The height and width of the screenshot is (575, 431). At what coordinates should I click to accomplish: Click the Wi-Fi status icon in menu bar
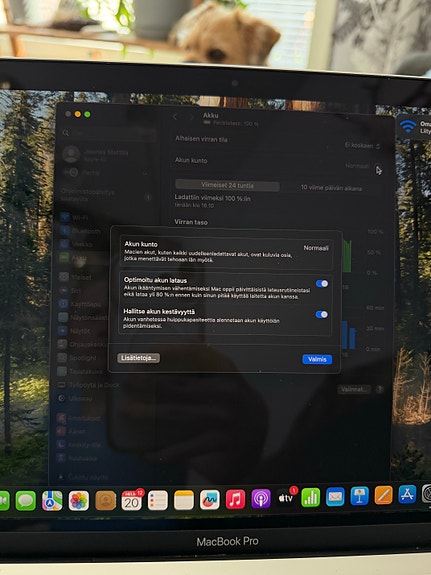point(408,127)
